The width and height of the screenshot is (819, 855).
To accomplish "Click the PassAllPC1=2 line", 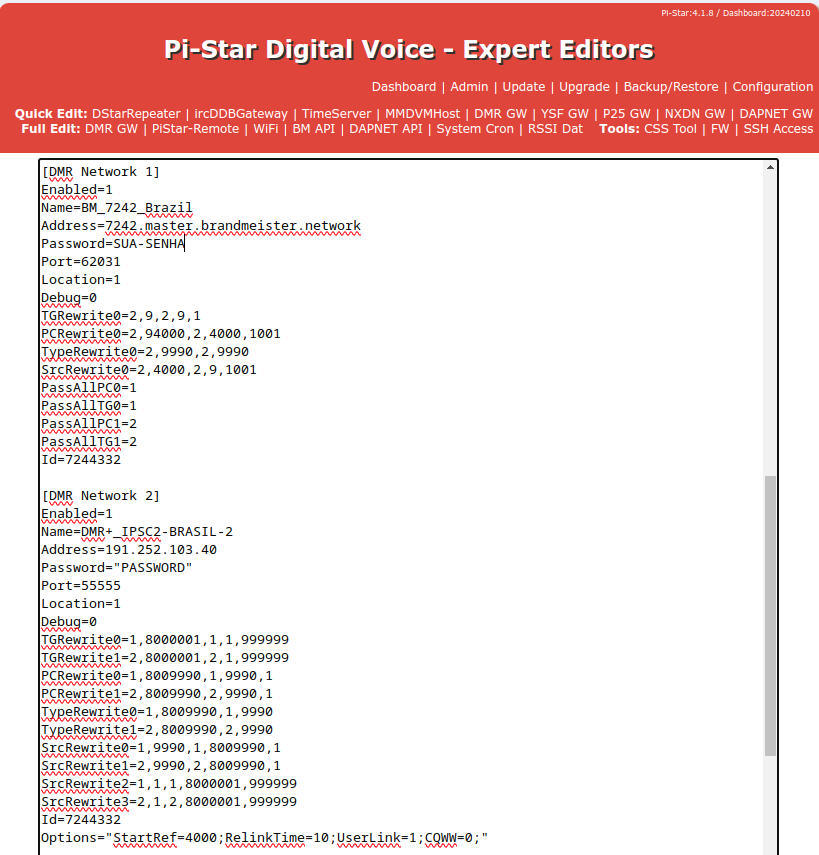I will [89, 424].
